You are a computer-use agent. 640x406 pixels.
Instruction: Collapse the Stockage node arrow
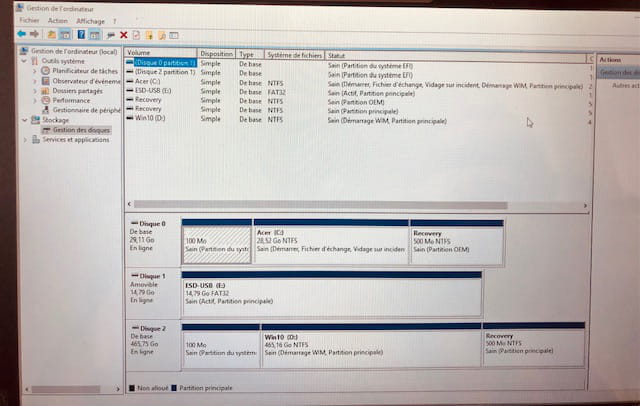point(24,120)
